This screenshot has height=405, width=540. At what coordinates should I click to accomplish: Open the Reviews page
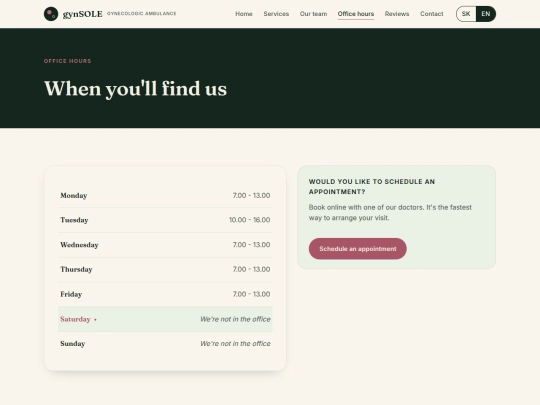[397, 14]
